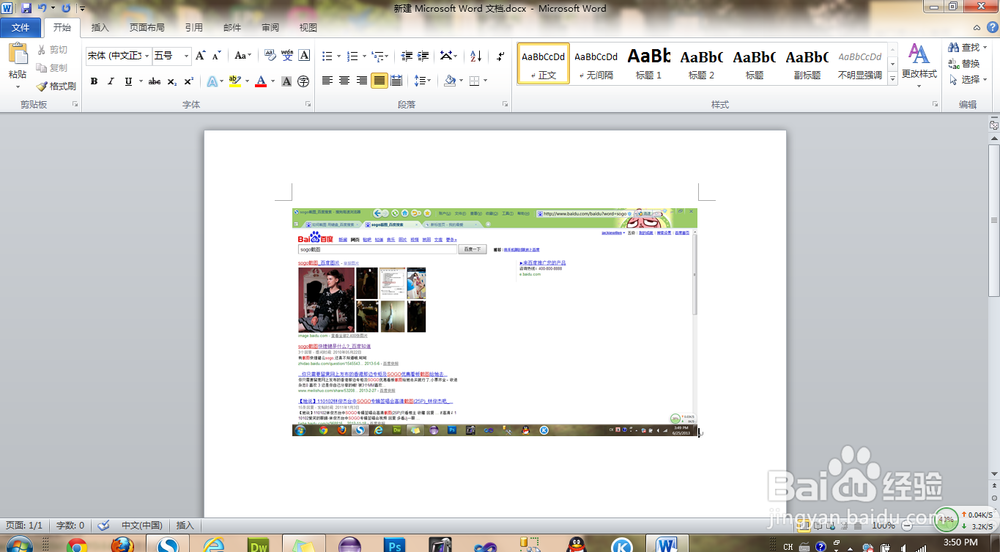Toggle Align Right for the paragraph
Viewport: 1000px width, 552px height.
point(362,81)
